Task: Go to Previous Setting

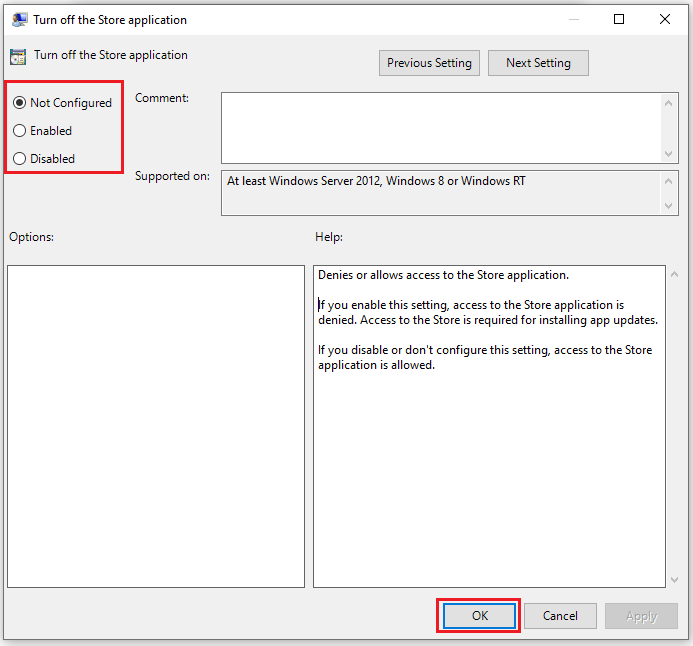Action: pos(429,63)
